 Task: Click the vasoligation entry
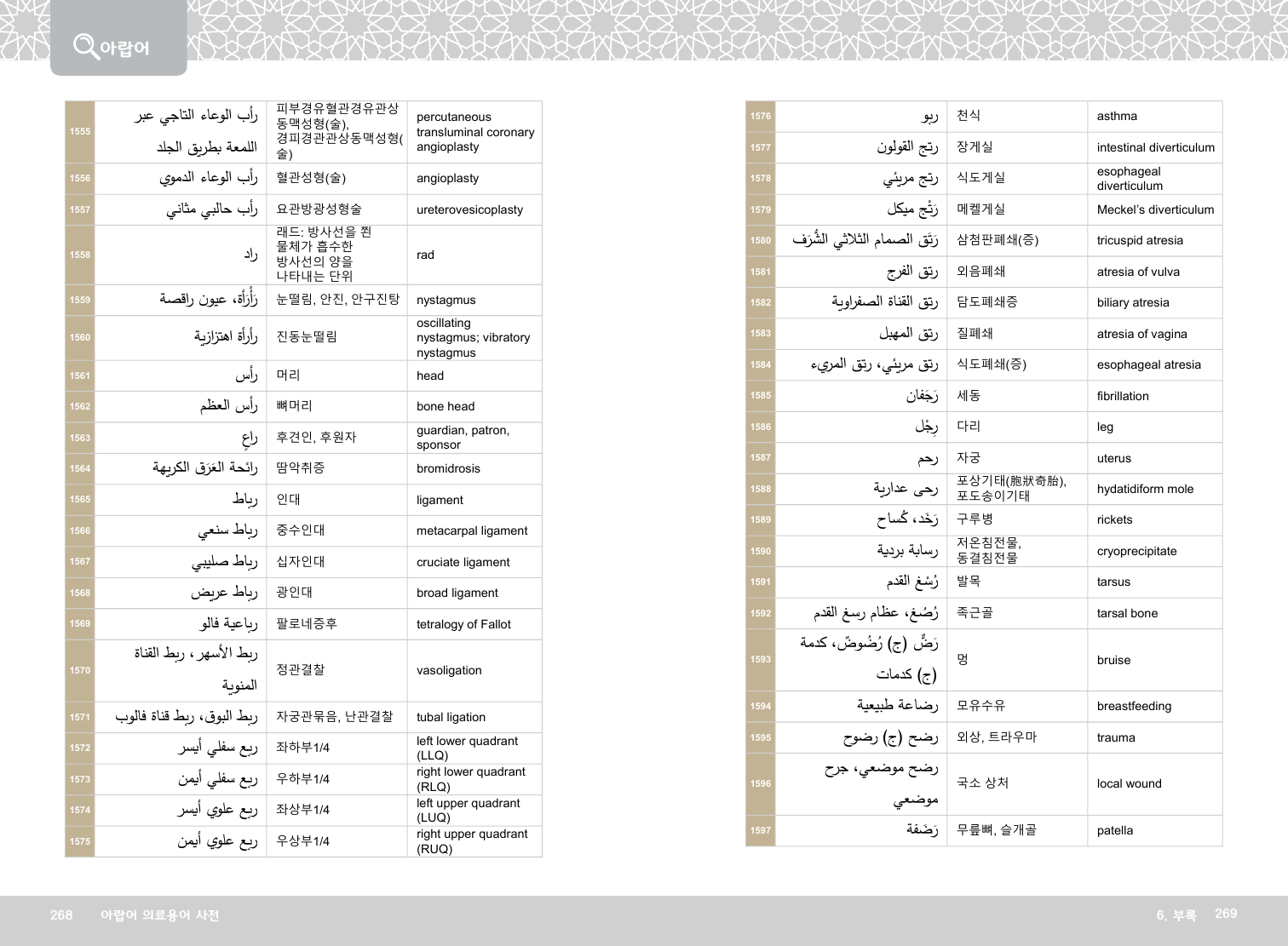[x=449, y=670]
